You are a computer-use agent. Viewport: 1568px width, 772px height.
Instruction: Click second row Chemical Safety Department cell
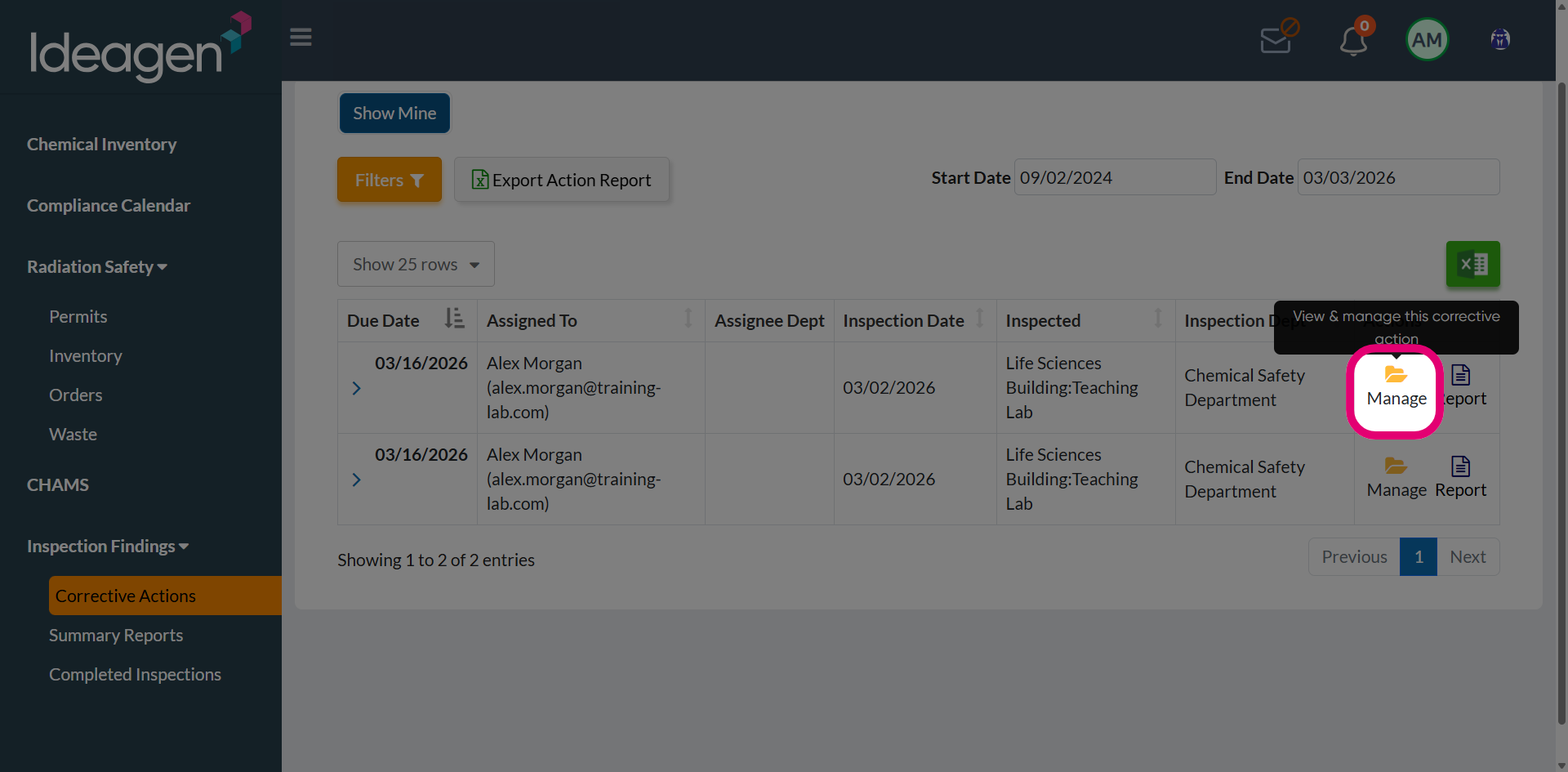click(1264, 480)
